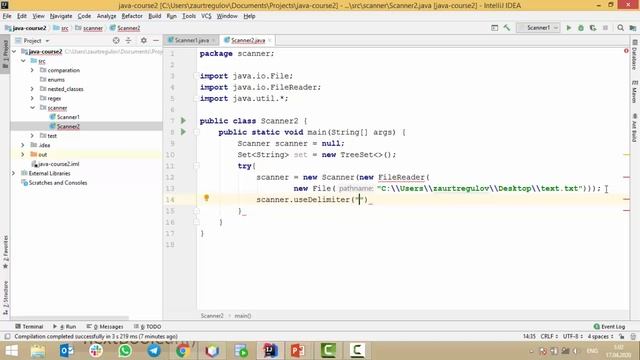The height and width of the screenshot is (360, 640).
Task: Switch to the Scanner1.java editor tab
Action: coord(191,40)
